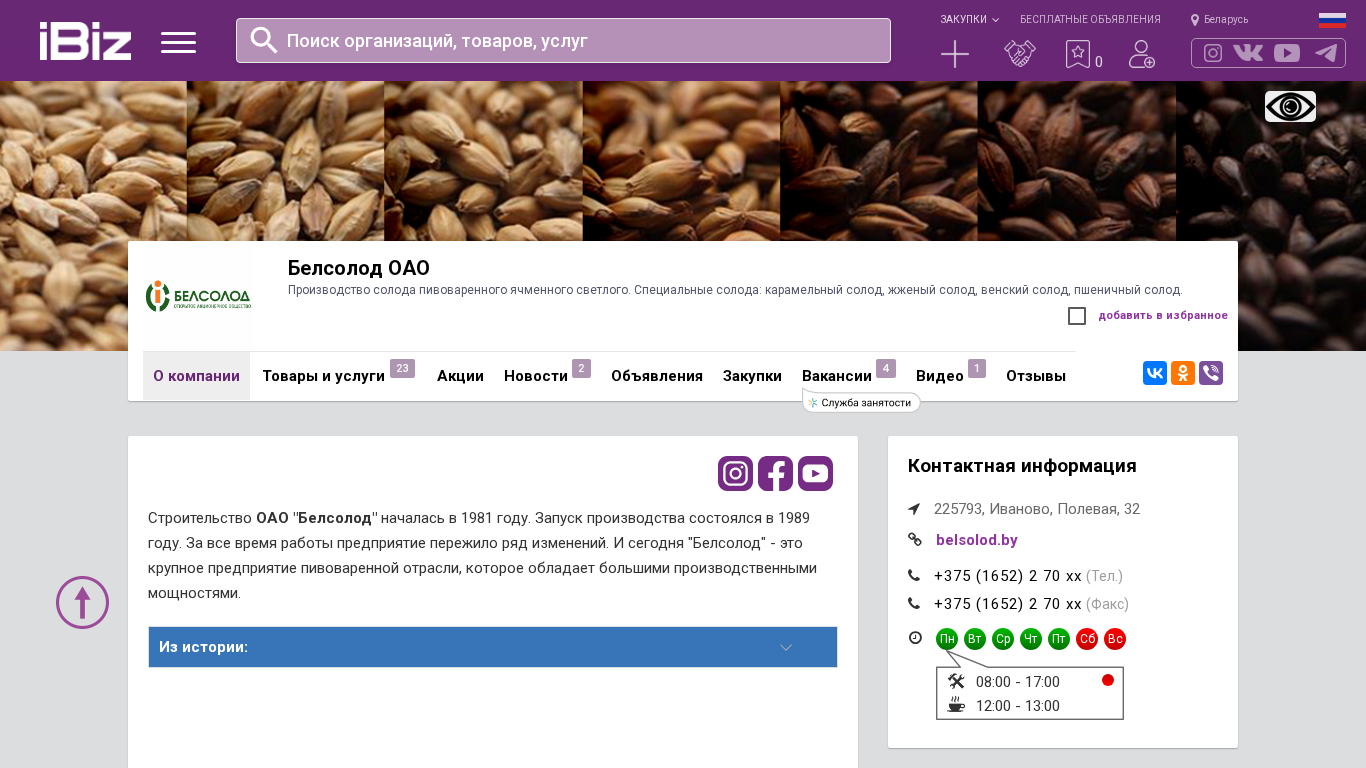Open Белсолод Instagram page
Image resolution: width=1366 pixels, height=768 pixels.
pos(735,473)
